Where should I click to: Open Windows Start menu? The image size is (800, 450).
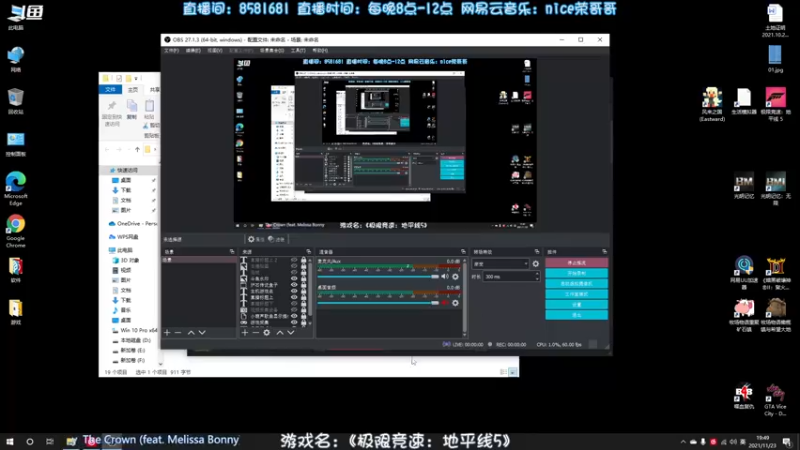pos(9,441)
